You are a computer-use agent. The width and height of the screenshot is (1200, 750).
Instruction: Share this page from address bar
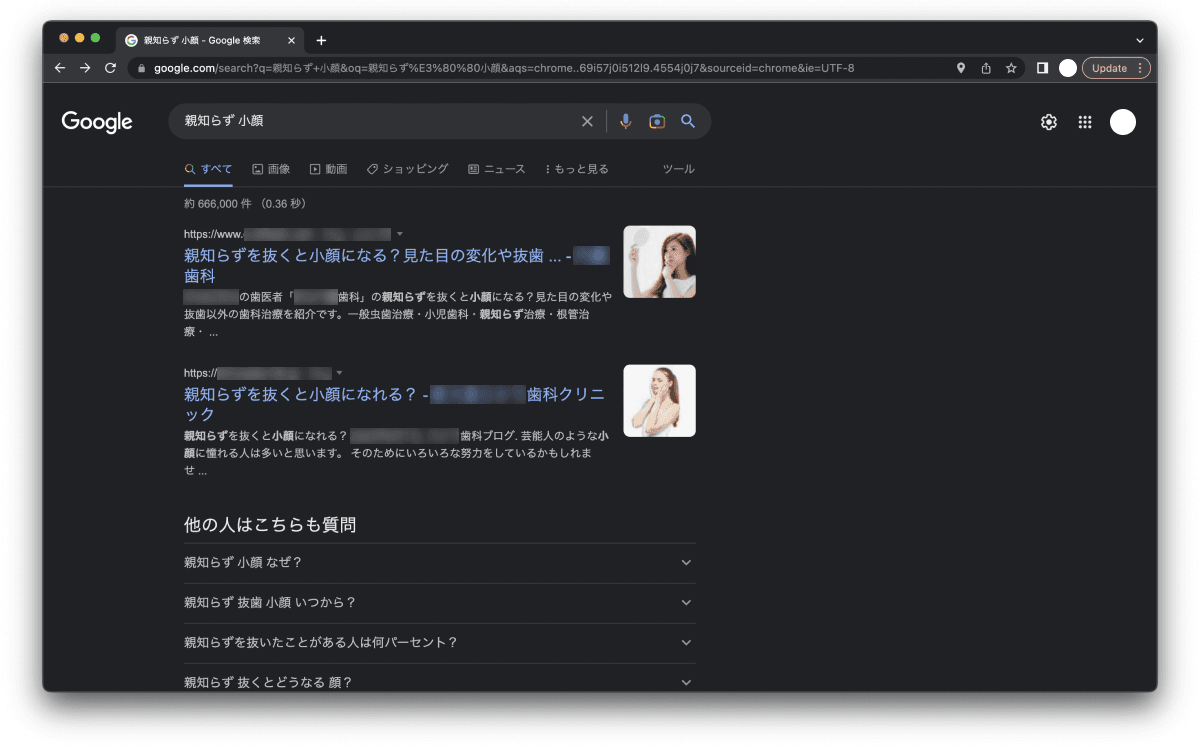(986, 68)
